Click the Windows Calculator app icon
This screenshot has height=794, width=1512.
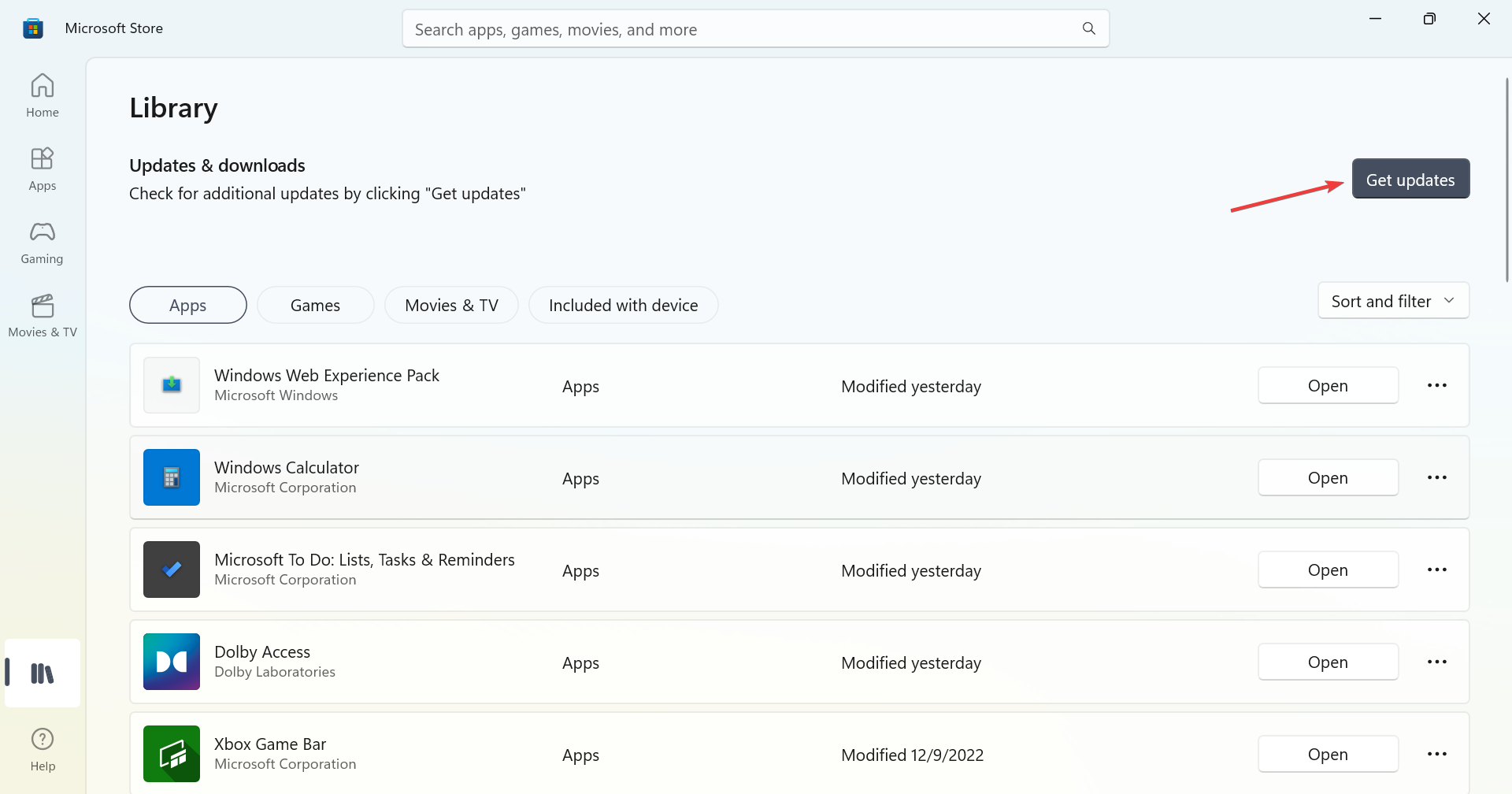pos(172,477)
